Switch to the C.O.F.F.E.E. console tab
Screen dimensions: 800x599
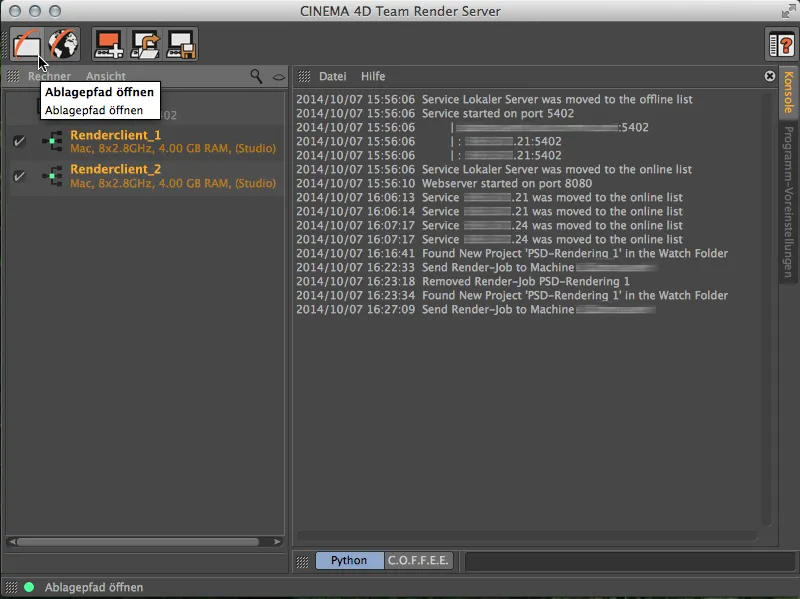(x=416, y=561)
